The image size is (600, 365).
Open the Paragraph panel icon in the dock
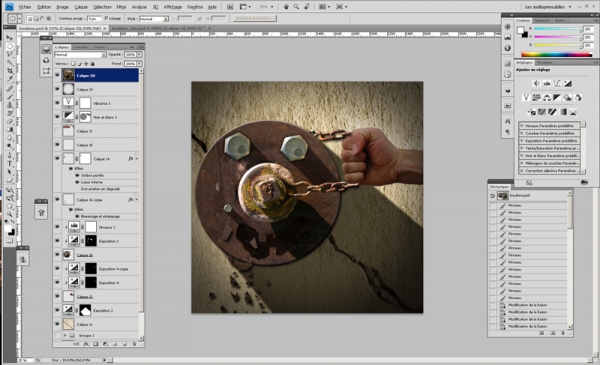(x=507, y=132)
